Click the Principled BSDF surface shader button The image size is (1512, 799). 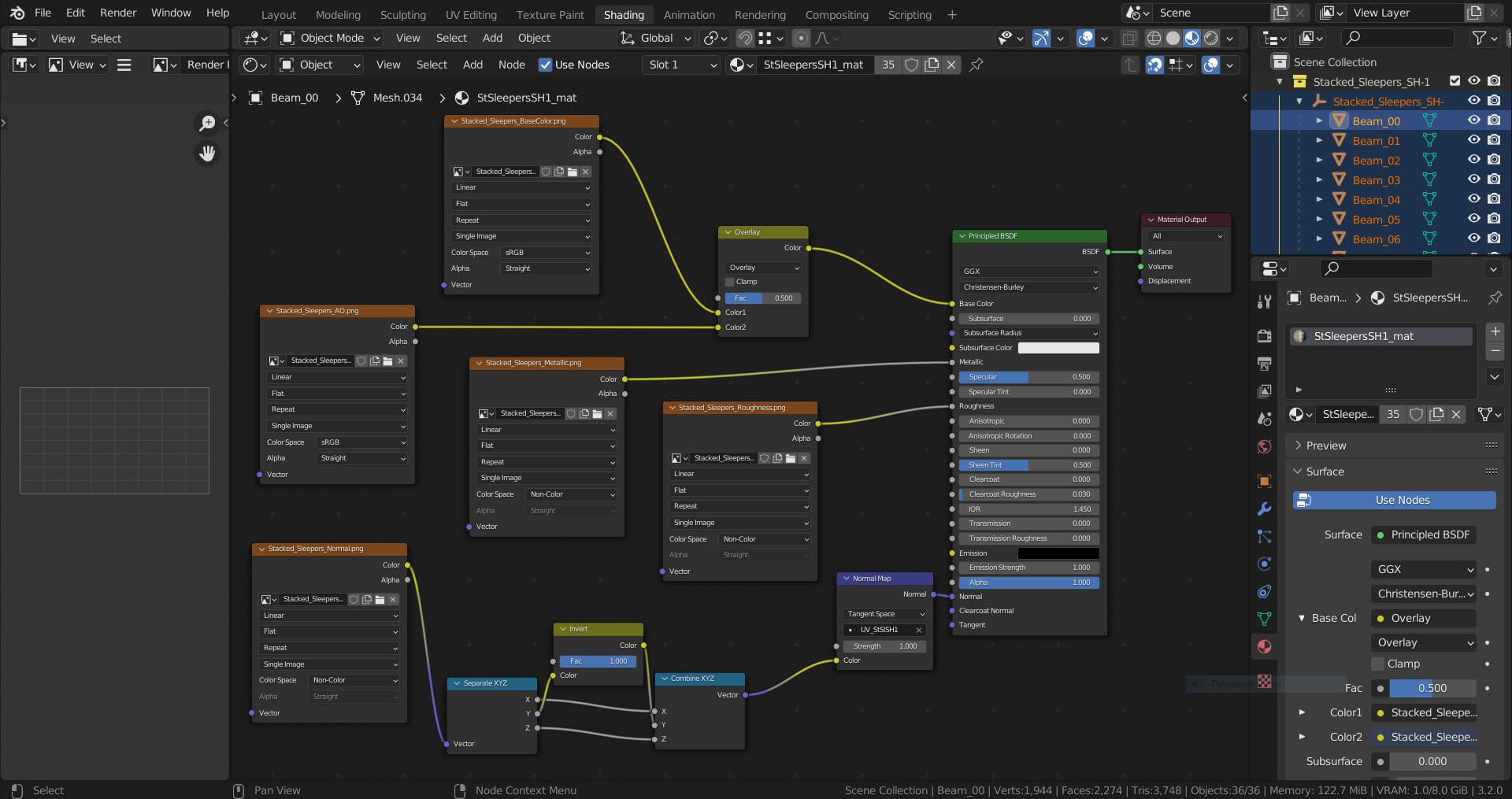tap(1424, 535)
